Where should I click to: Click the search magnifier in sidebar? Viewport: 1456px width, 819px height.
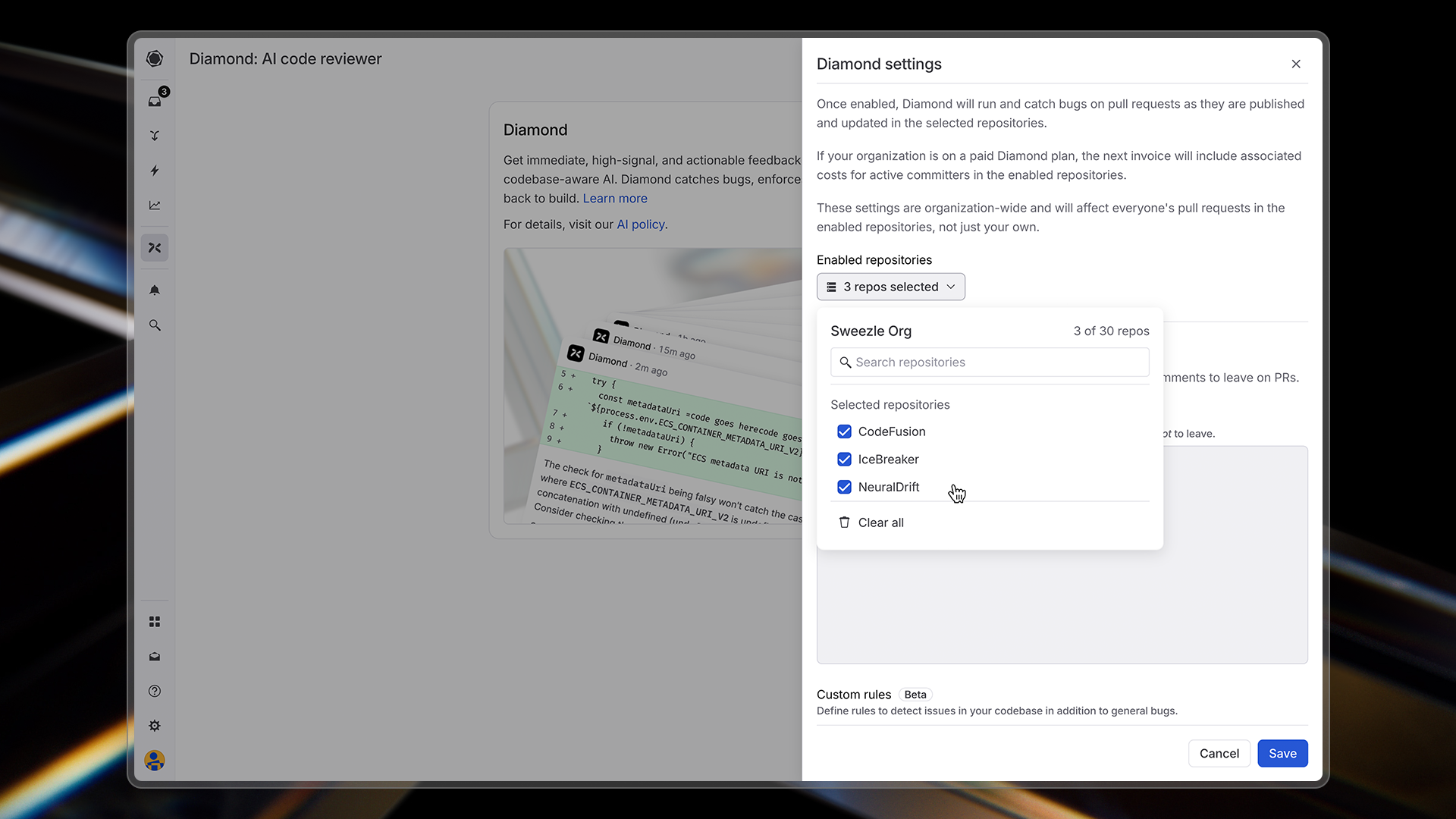click(155, 325)
